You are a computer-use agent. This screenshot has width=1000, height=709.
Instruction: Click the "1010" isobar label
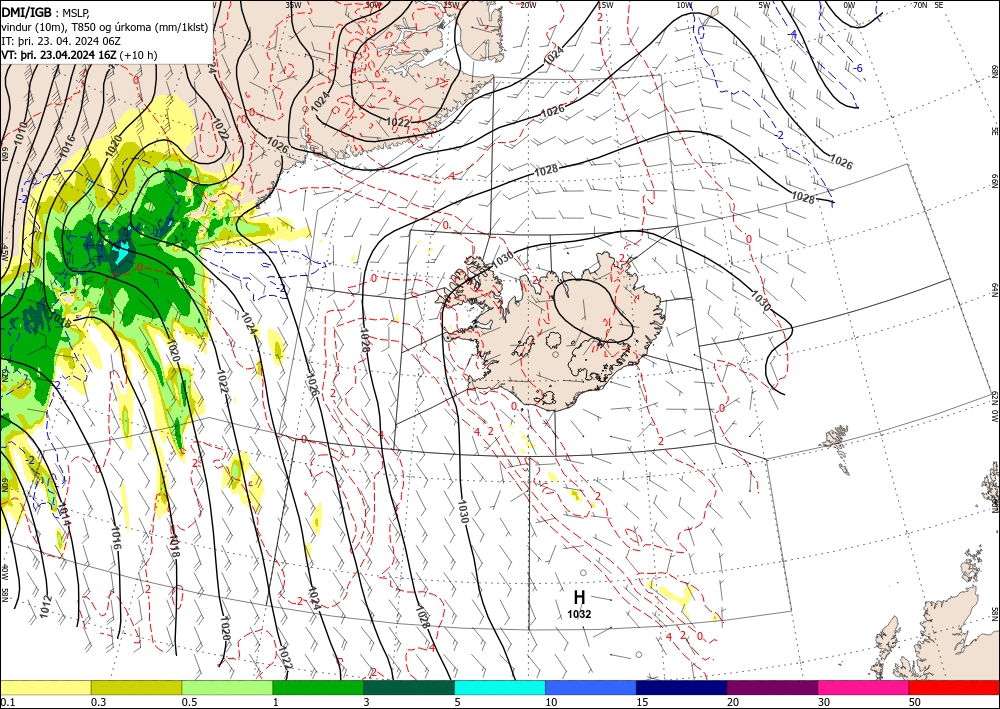[x=20, y=133]
